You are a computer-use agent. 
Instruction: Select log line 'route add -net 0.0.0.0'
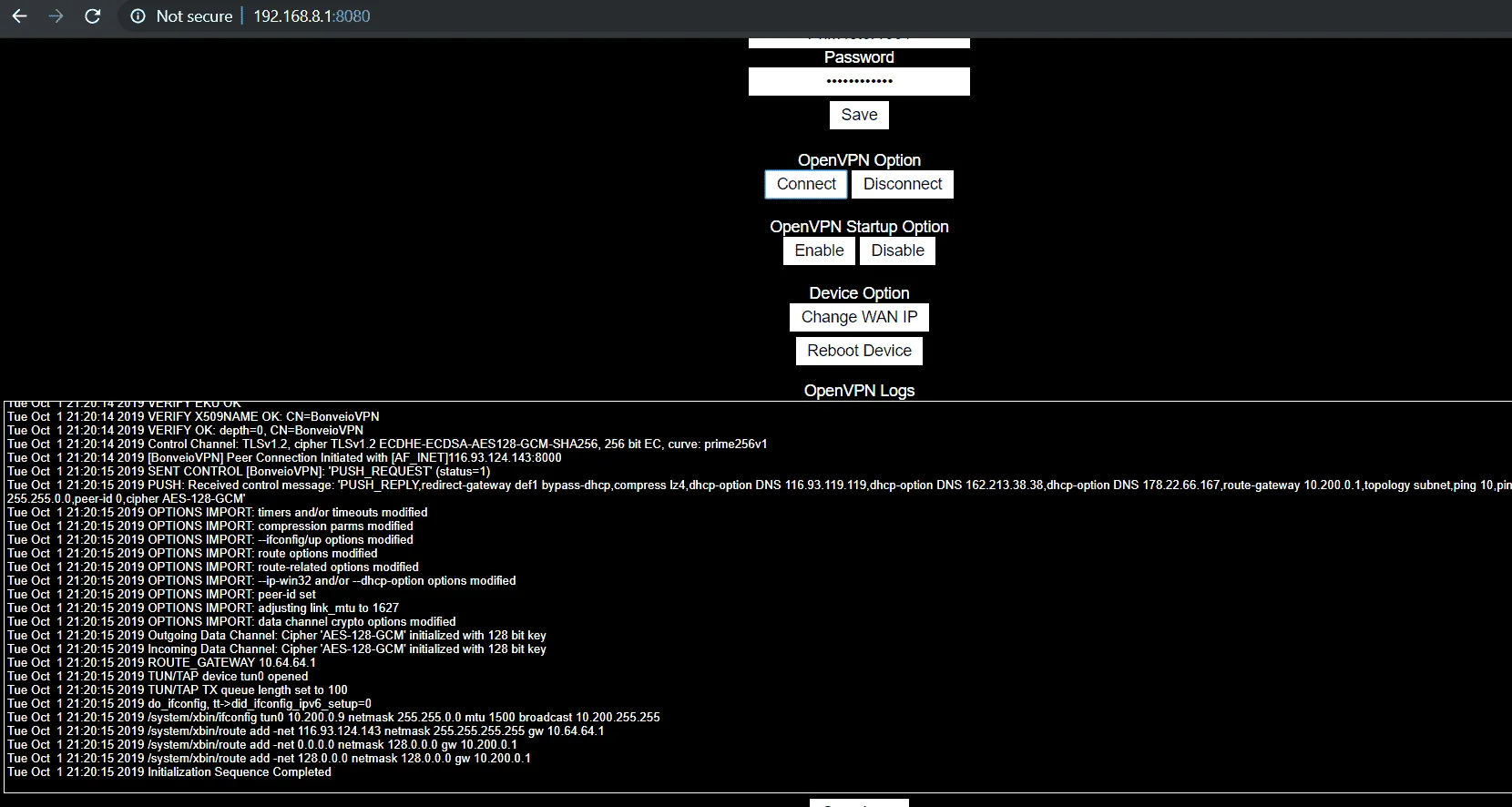[x=262, y=744]
